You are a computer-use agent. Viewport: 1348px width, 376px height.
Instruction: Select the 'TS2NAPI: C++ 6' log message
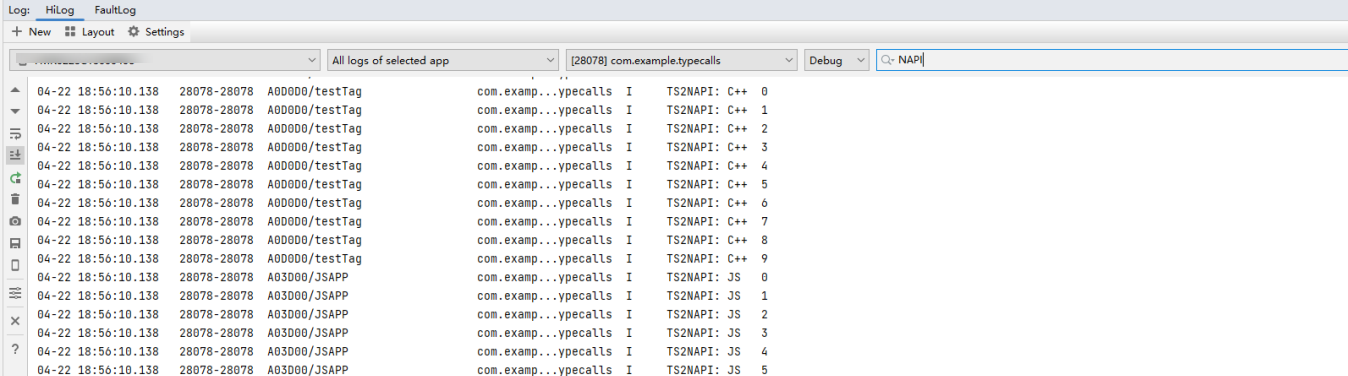point(717,203)
